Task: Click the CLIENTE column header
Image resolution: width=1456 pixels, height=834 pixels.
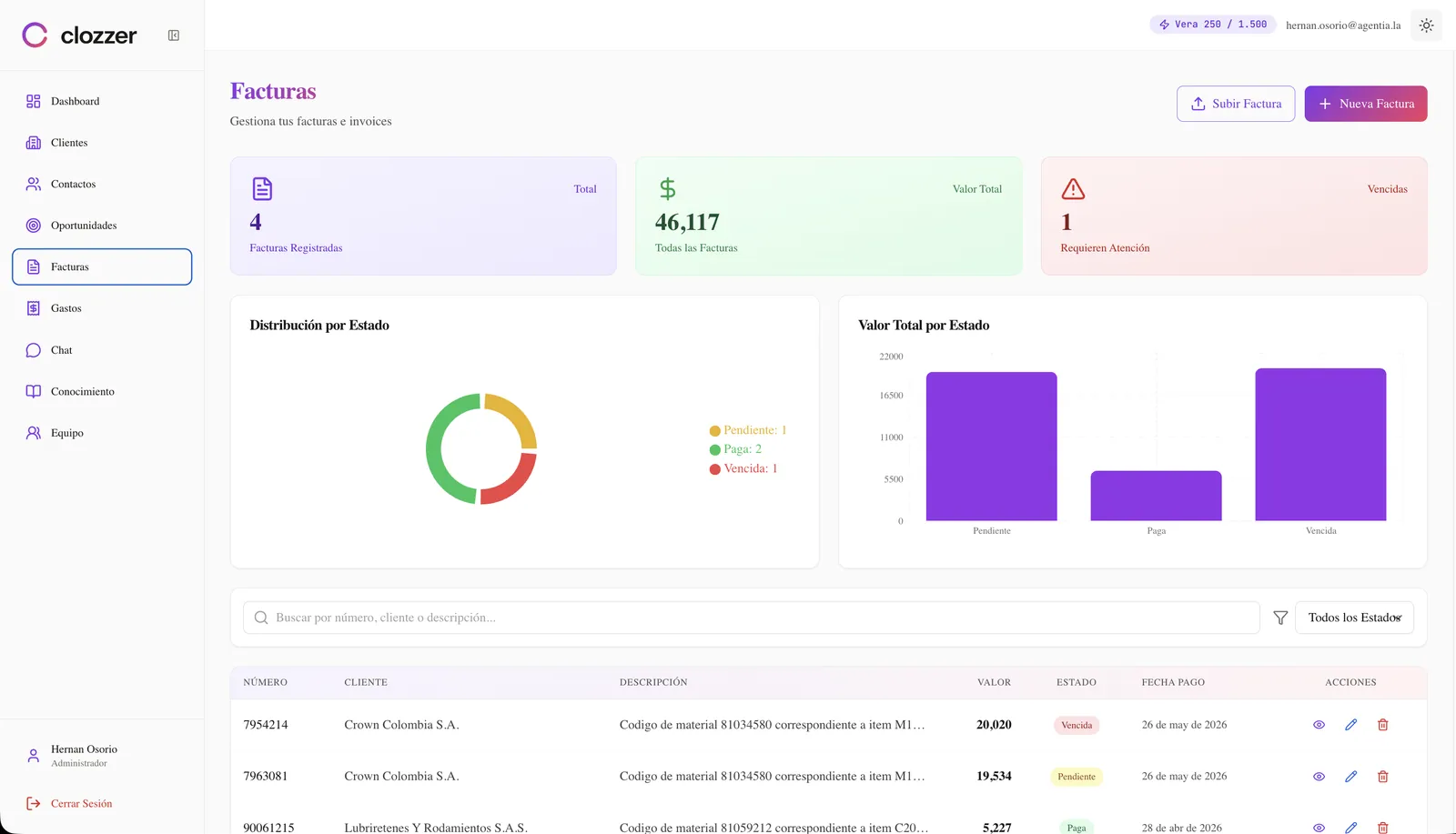Action: (x=366, y=682)
